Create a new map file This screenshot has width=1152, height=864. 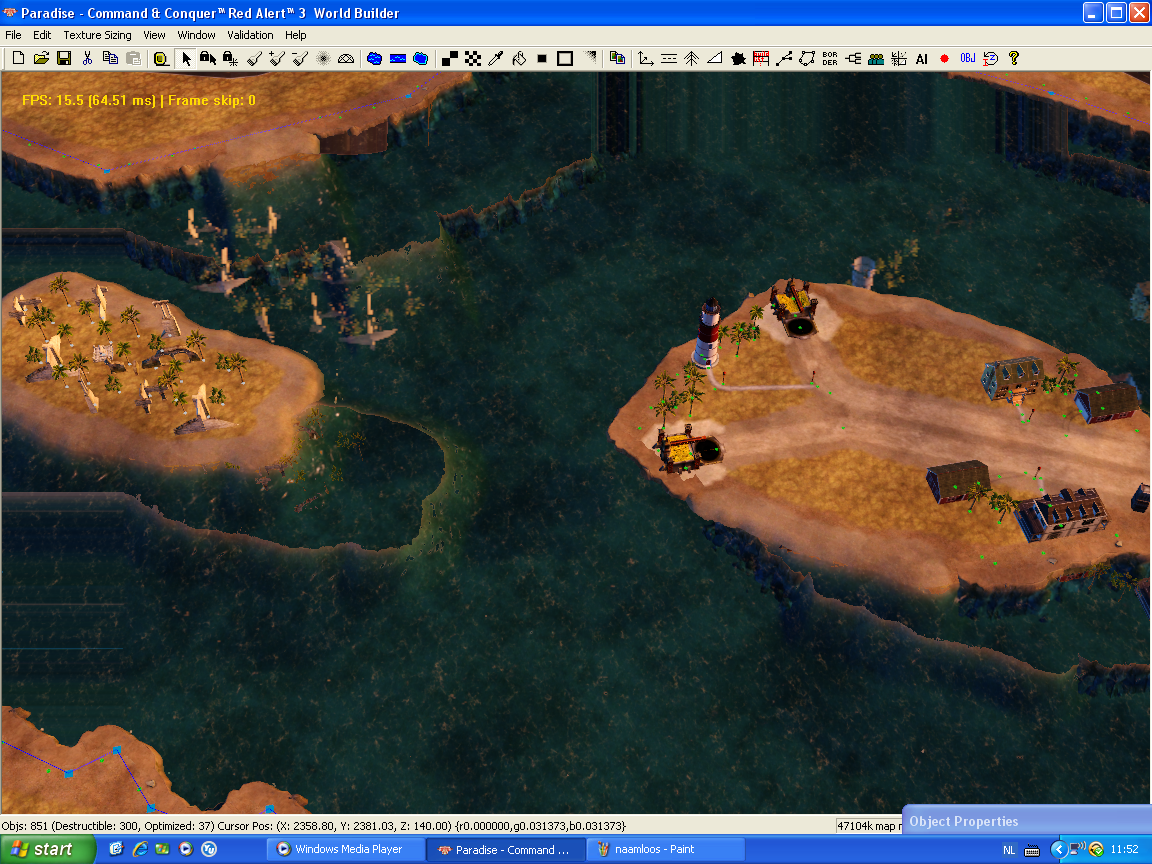pos(18,58)
